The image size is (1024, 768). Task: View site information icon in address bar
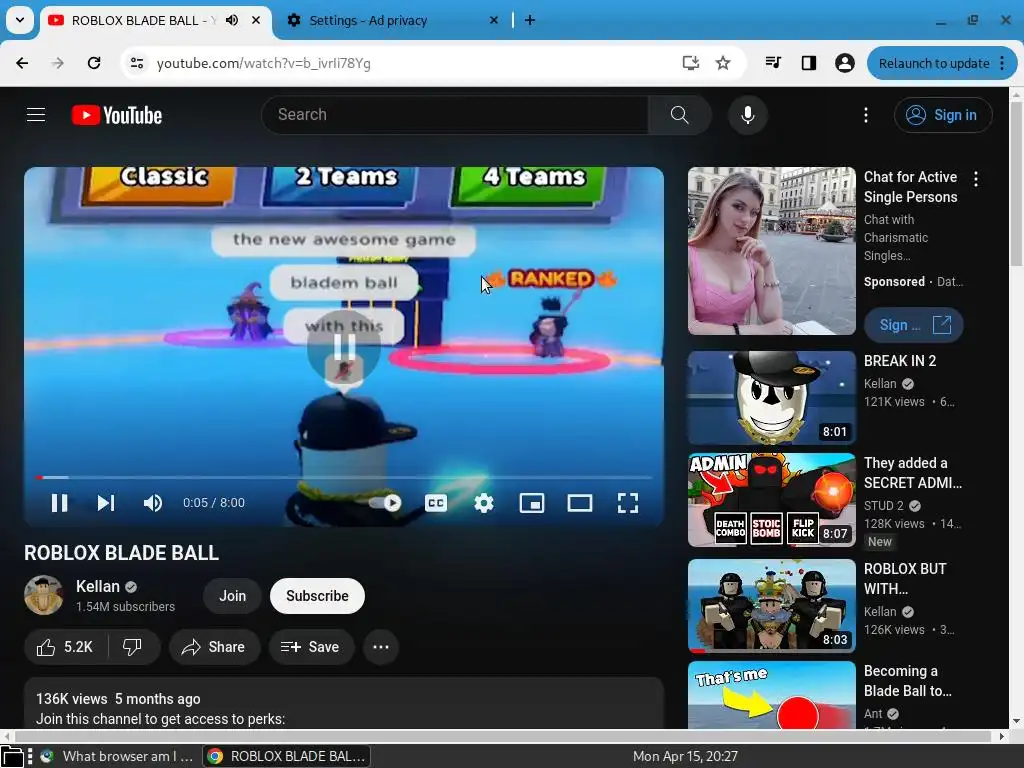[137, 63]
